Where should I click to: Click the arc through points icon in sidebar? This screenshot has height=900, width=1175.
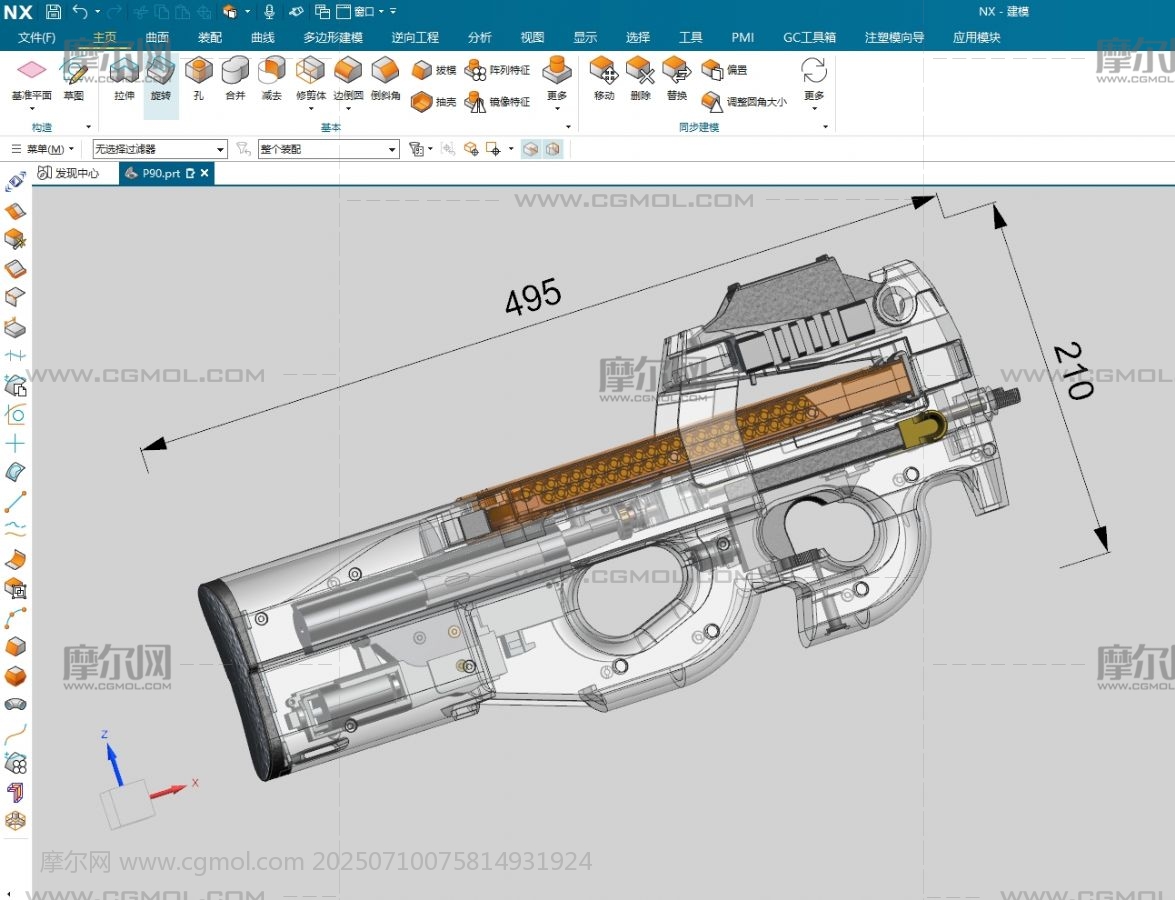[15, 617]
